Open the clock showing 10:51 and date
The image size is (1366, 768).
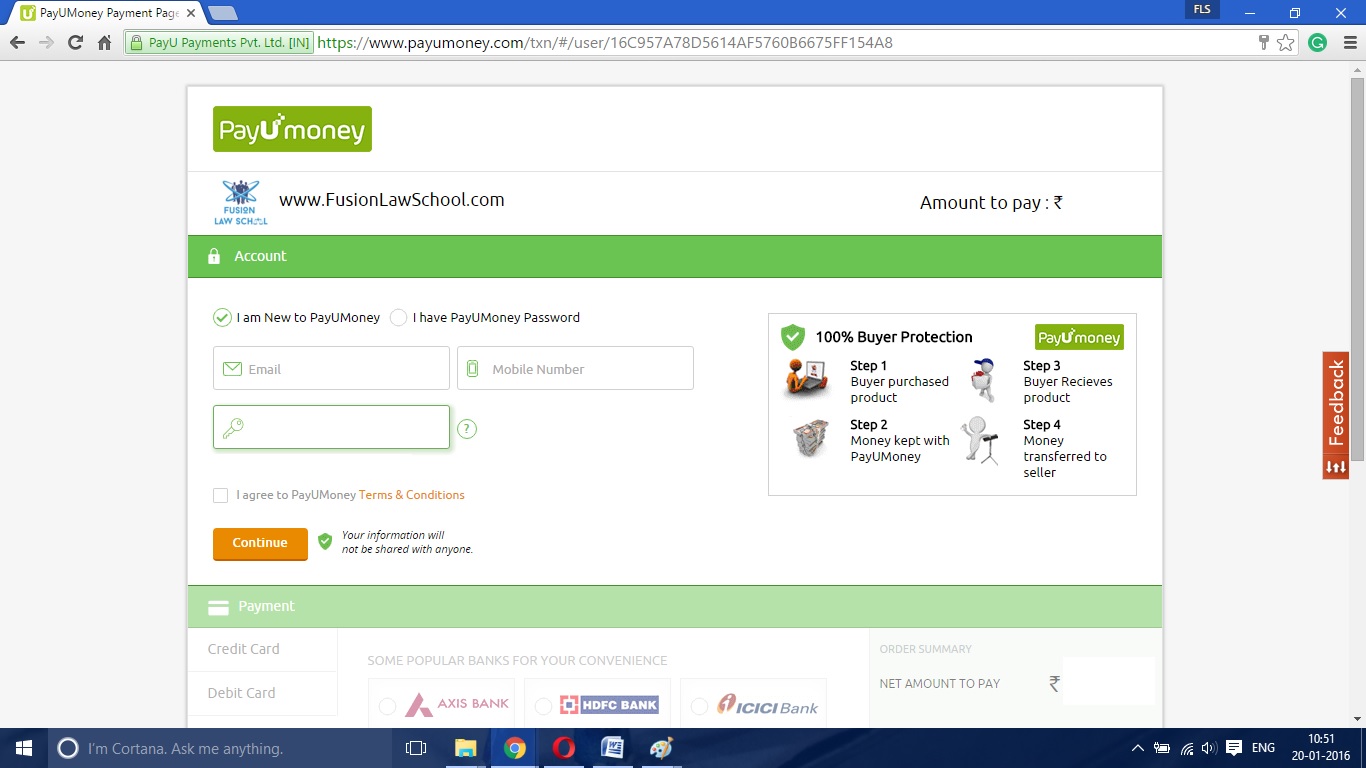click(1322, 748)
